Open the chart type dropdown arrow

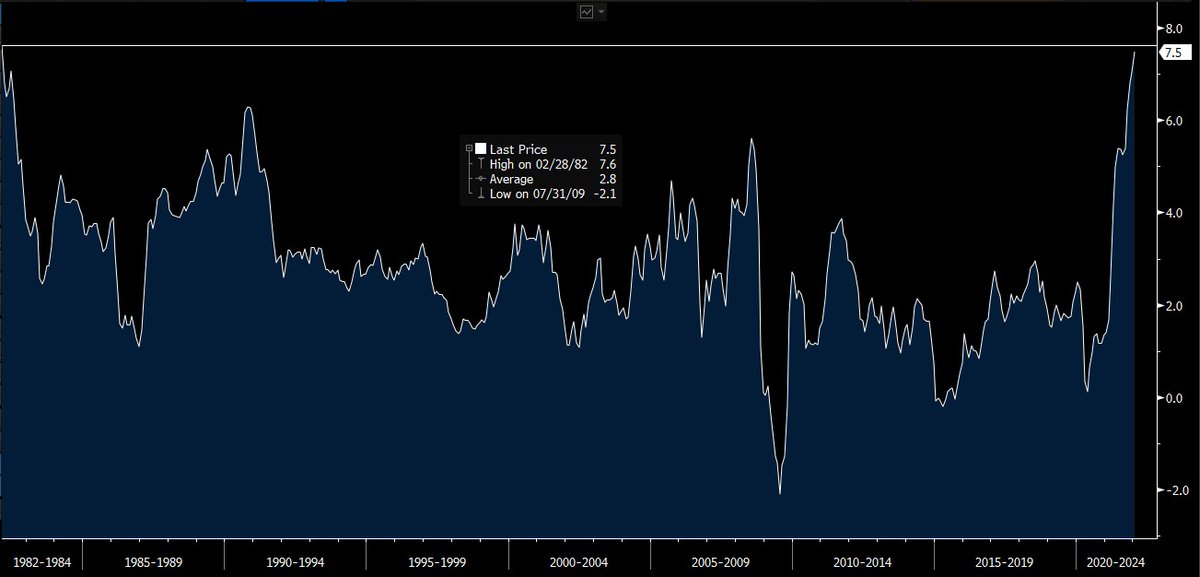pos(601,12)
